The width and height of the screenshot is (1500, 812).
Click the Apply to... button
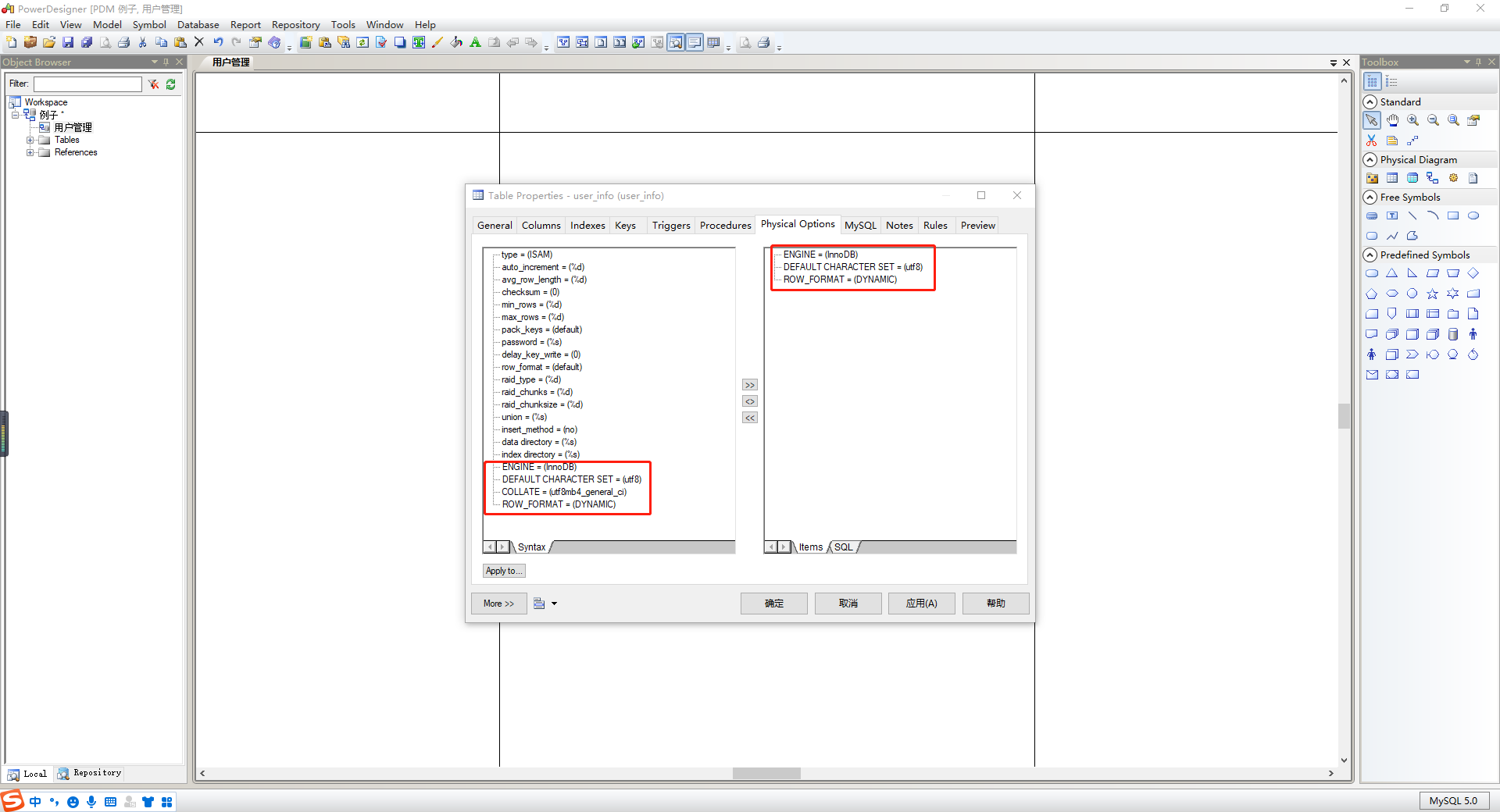click(x=503, y=571)
